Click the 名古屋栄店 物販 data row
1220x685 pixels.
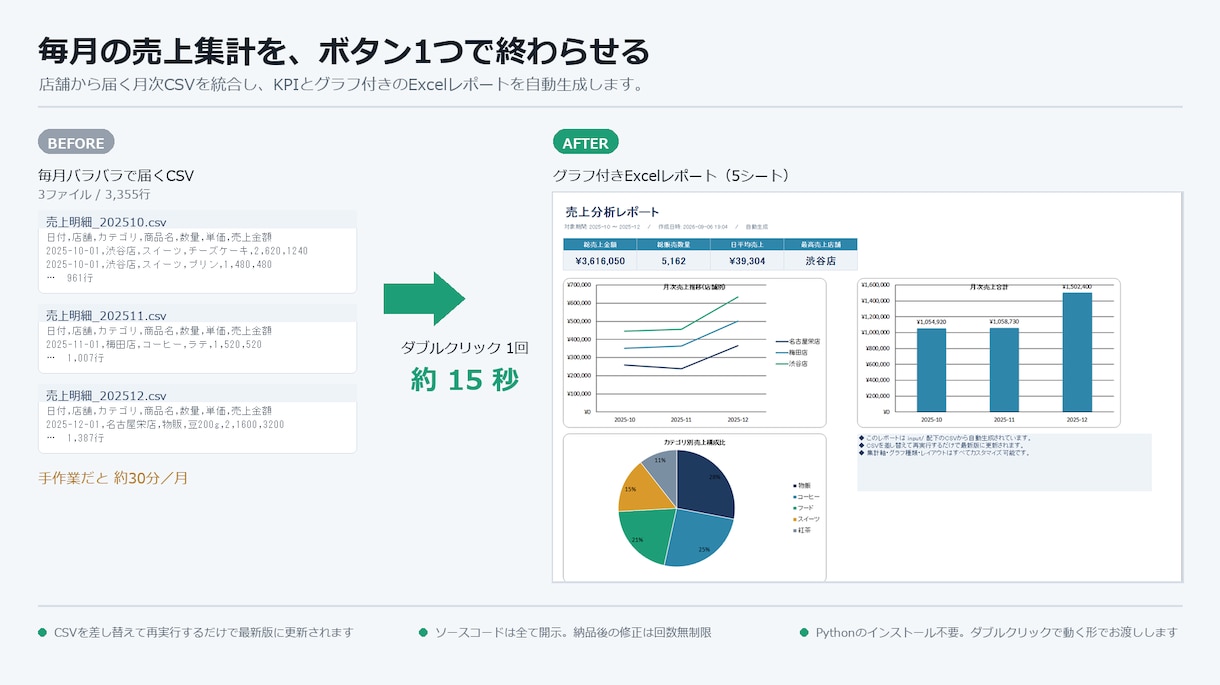165,424
